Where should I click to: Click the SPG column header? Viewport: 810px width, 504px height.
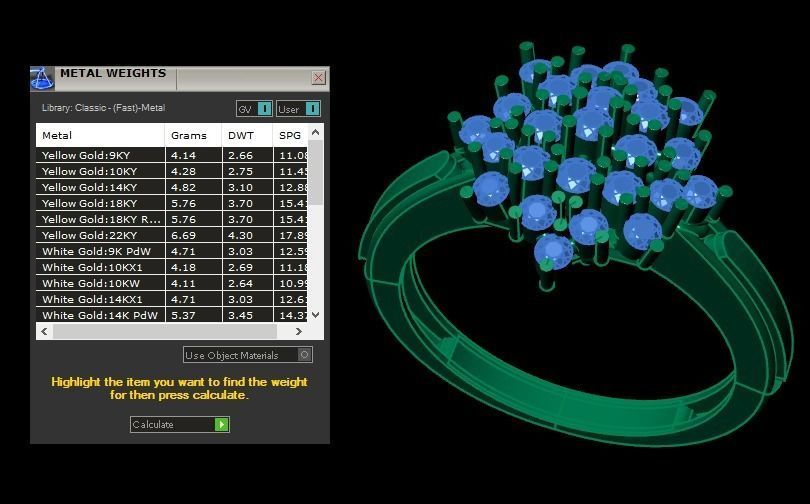click(290, 135)
